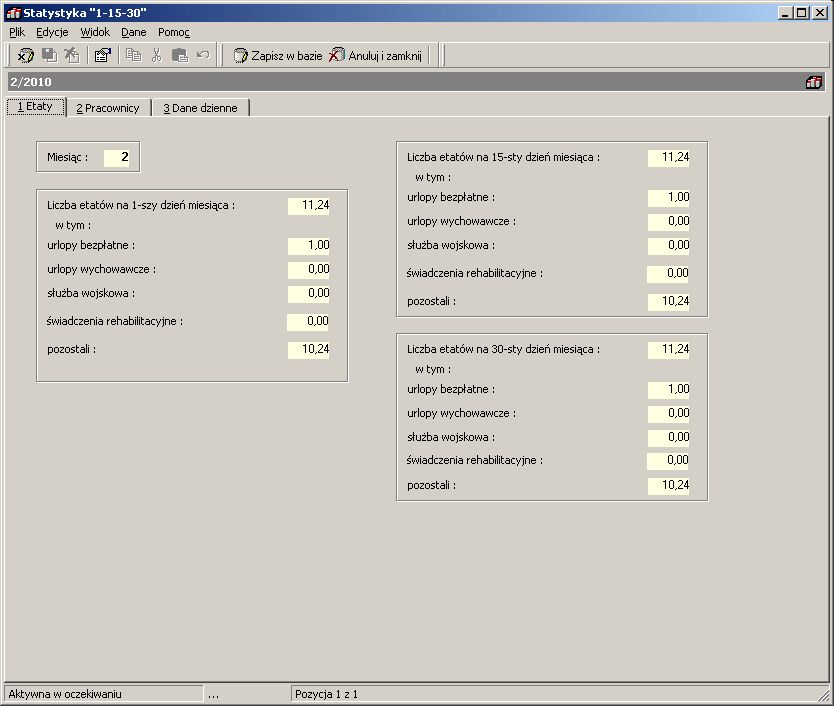Image resolution: width=834 pixels, height=706 pixels.
Task: Click the grayed save-copy toolbar icon
Action: coord(49,55)
